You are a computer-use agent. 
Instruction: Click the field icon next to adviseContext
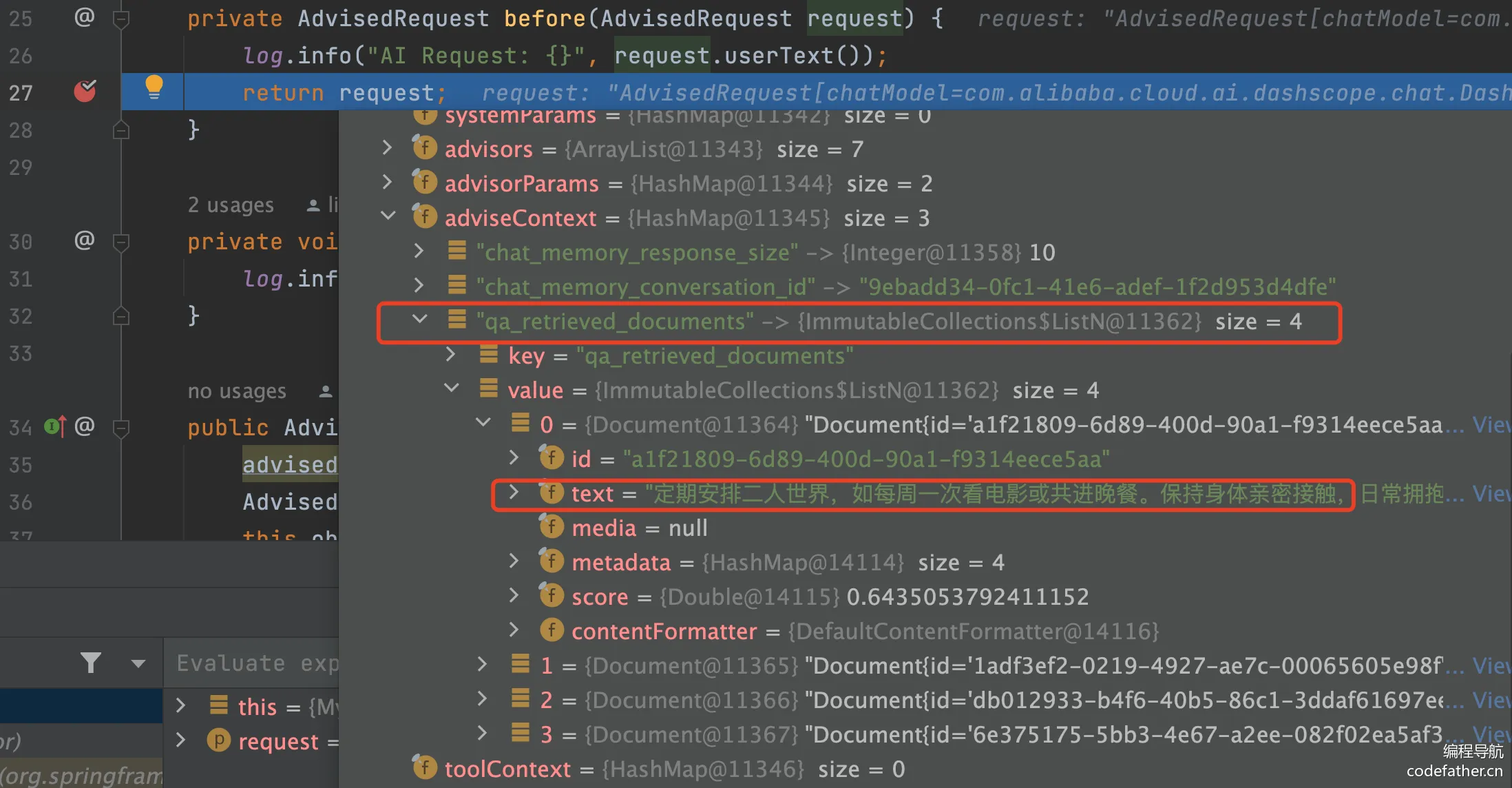425,216
